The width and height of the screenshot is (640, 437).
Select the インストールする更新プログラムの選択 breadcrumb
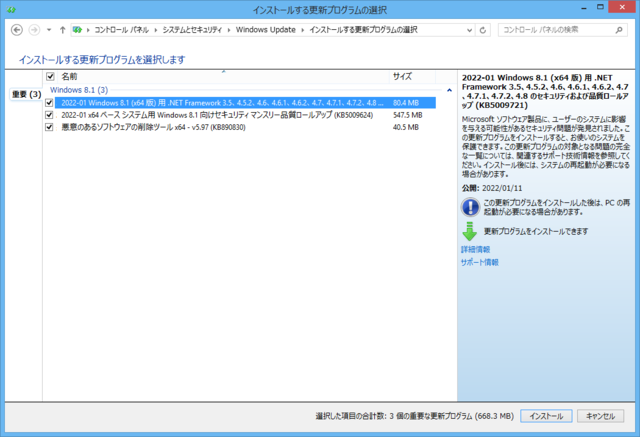pos(363,30)
